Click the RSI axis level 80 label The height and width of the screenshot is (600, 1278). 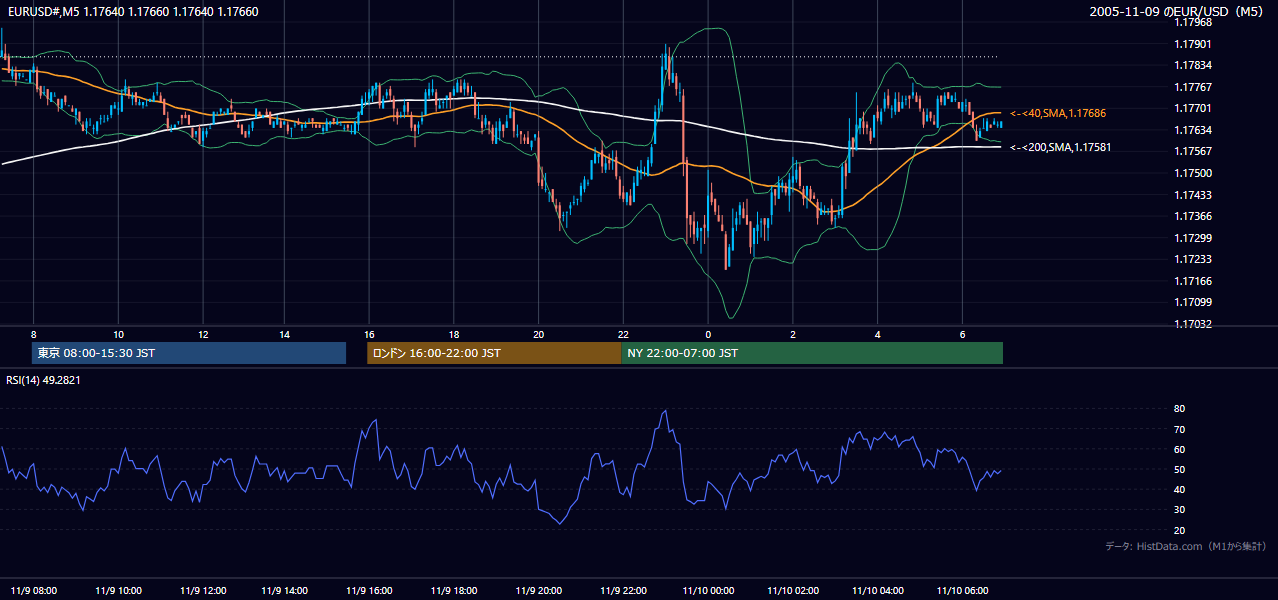pyautogui.click(x=1179, y=409)
